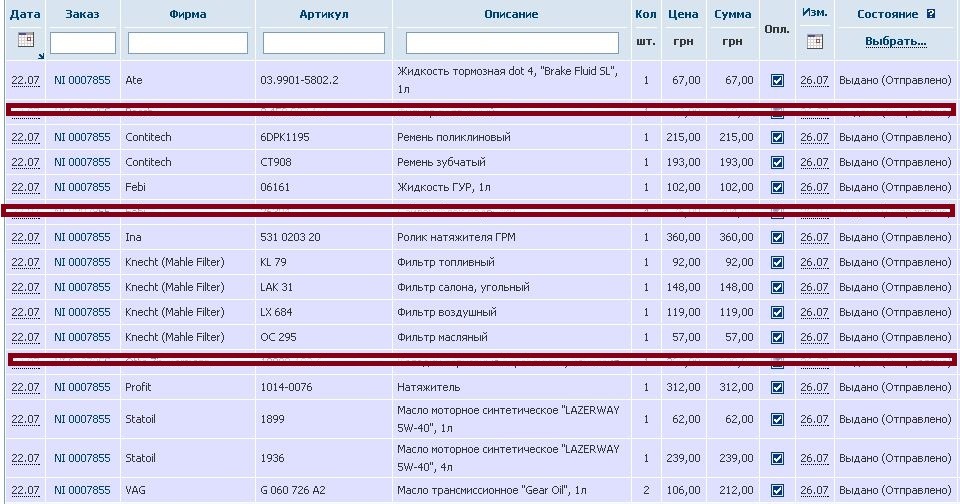
Task: Select description Жидкость ГУР, 1л
Action: click(444, 187)
